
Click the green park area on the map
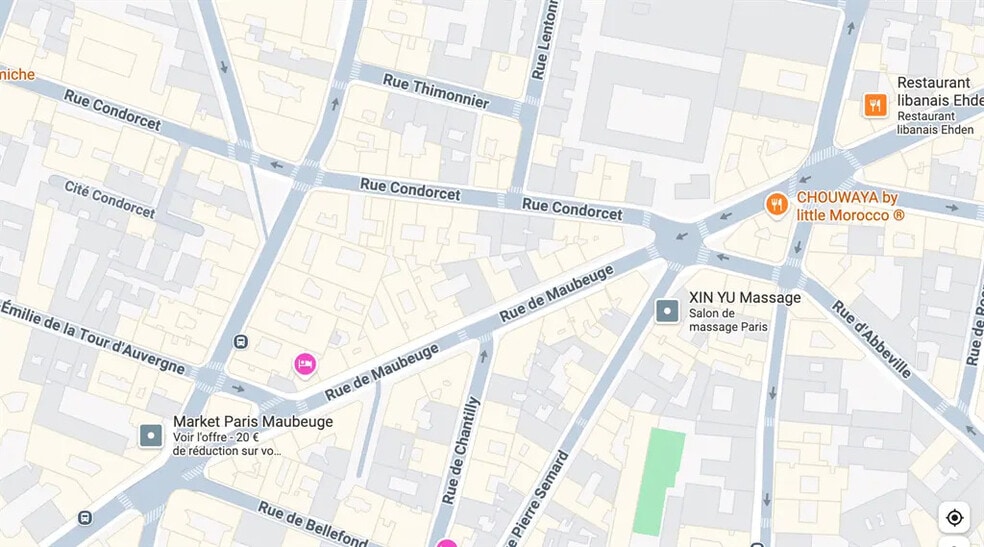(658, 481)
